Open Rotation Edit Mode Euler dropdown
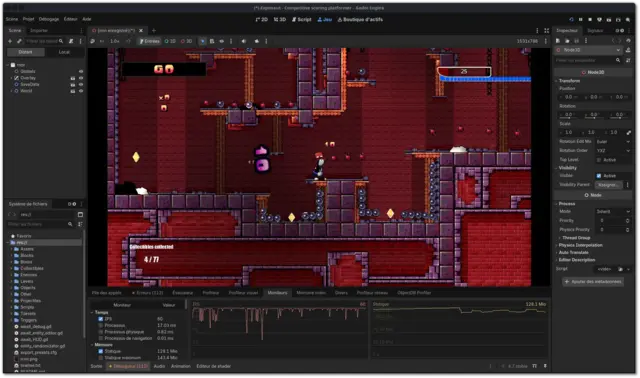 613,142
